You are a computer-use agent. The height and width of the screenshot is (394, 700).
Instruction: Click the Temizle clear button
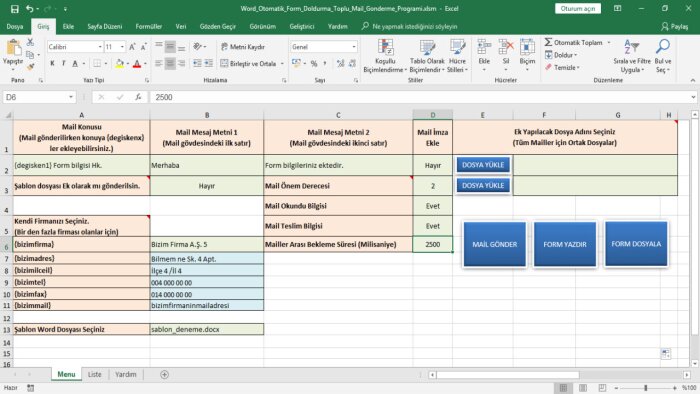(x=562, y=67)
